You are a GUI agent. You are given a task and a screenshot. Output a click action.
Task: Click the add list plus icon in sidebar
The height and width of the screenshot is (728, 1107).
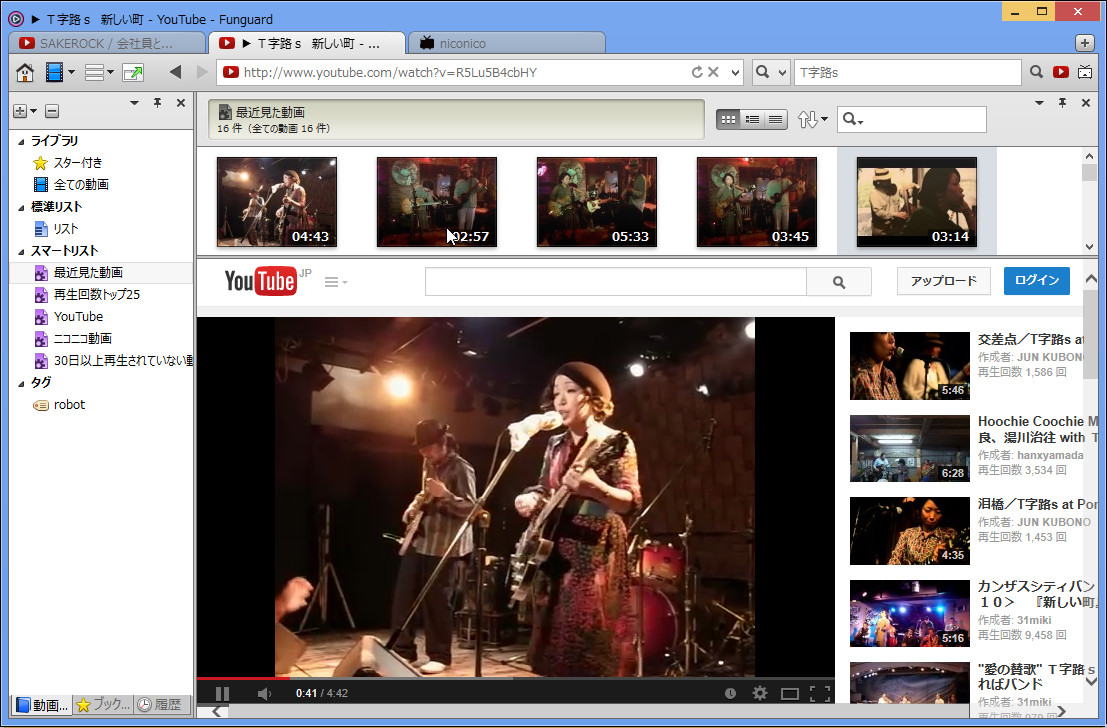point(20,111)
